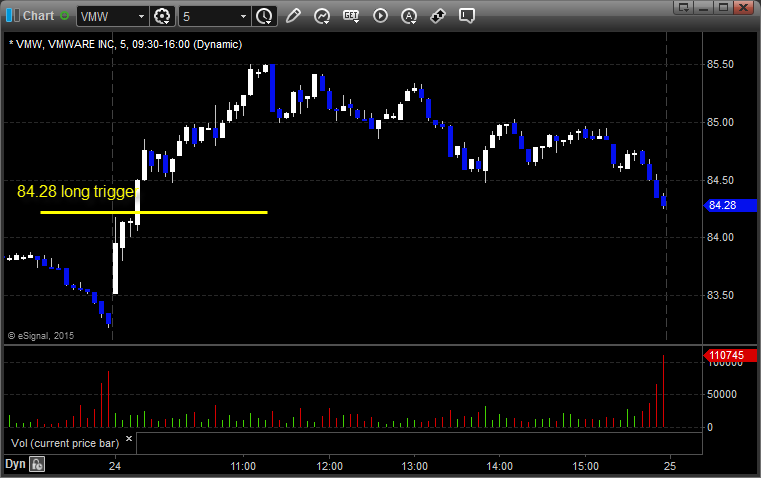
Task: Open the studies chart icon menu
Action: coord(322,16)
